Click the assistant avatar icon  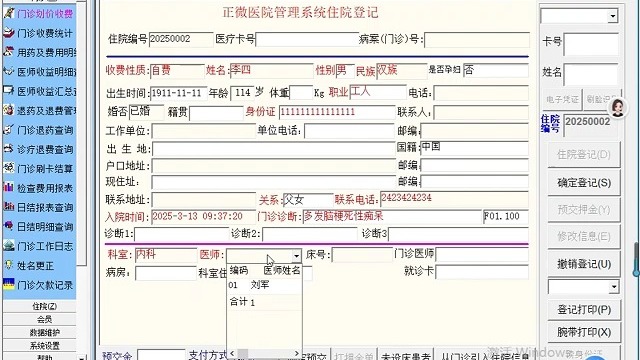pyautogui.click(x=618, y=108)
